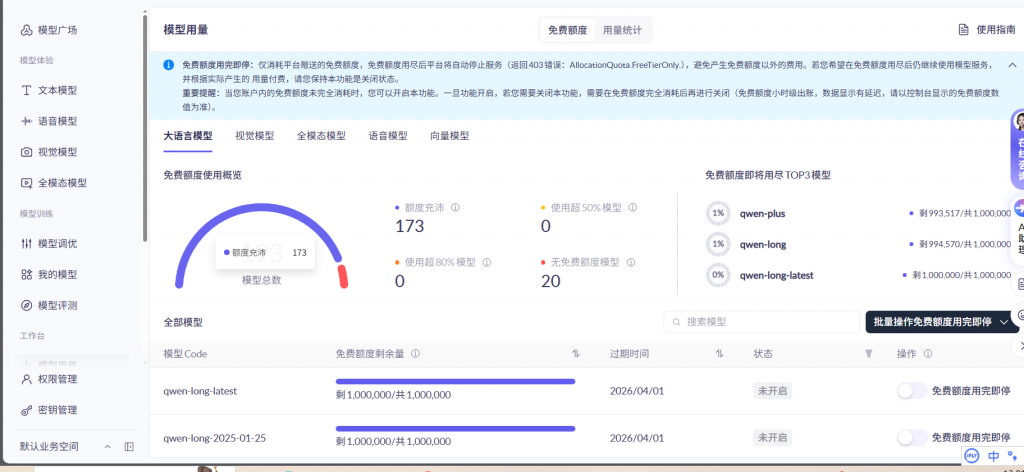This screenshot has width=1024, height=472.
Task: Click 剩994,570/共1,000,000 for qwen-long
Action: pyautogui.click(x=965, y=245)
